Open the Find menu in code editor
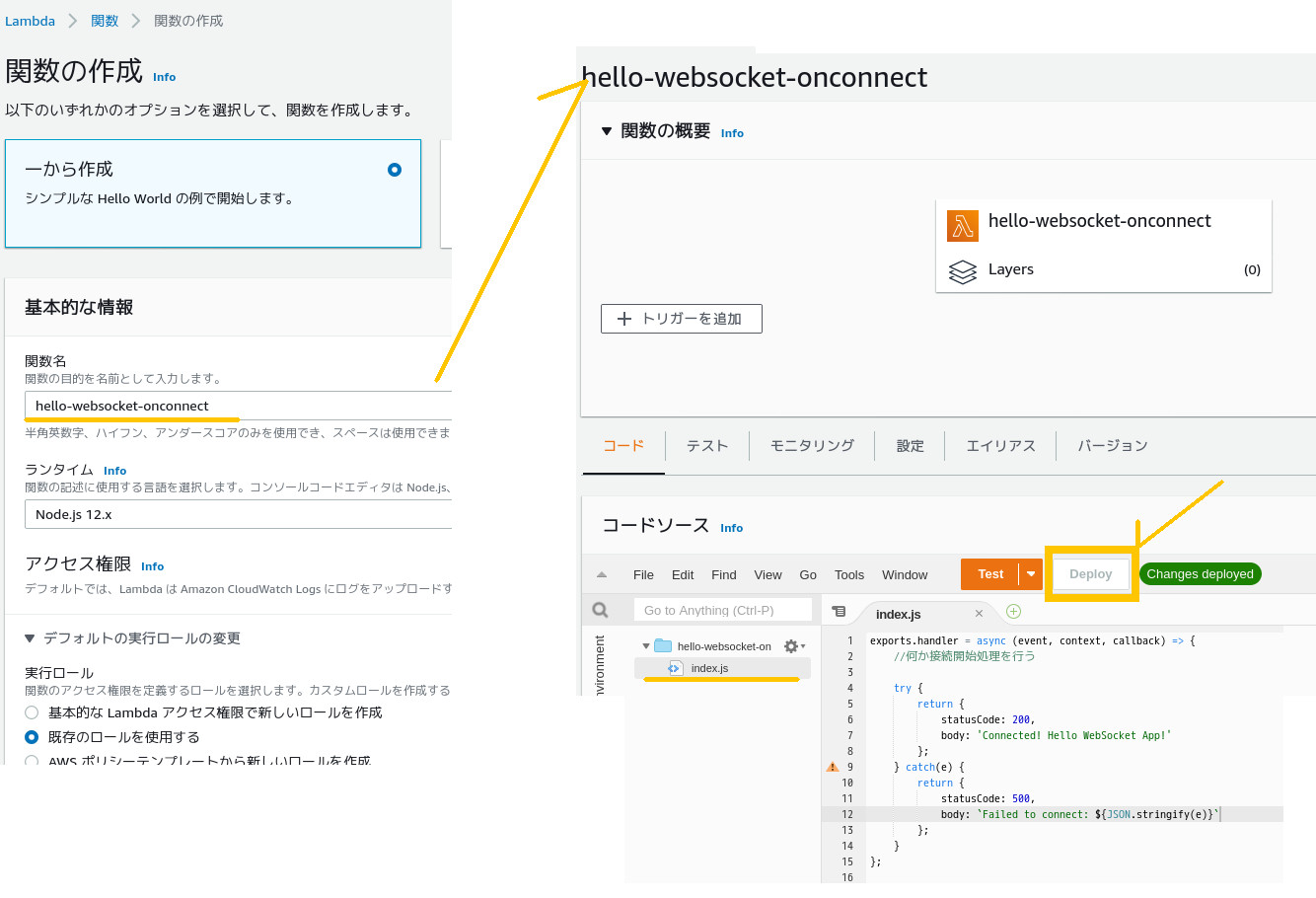 pyautogui.click(x=724, y=574)
